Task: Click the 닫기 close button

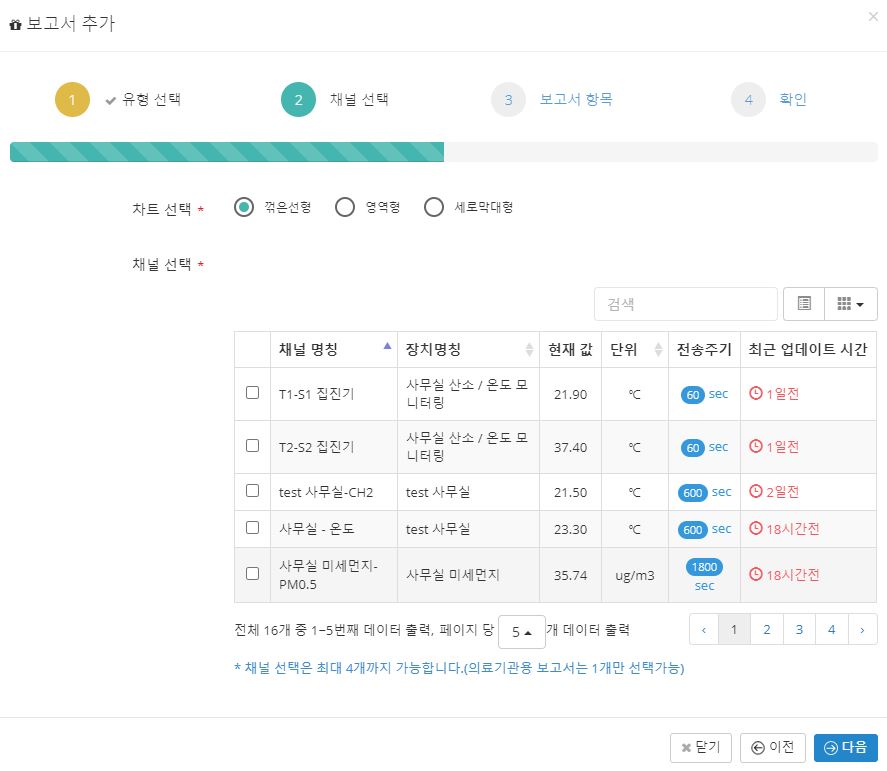Action: click(701, 748)
